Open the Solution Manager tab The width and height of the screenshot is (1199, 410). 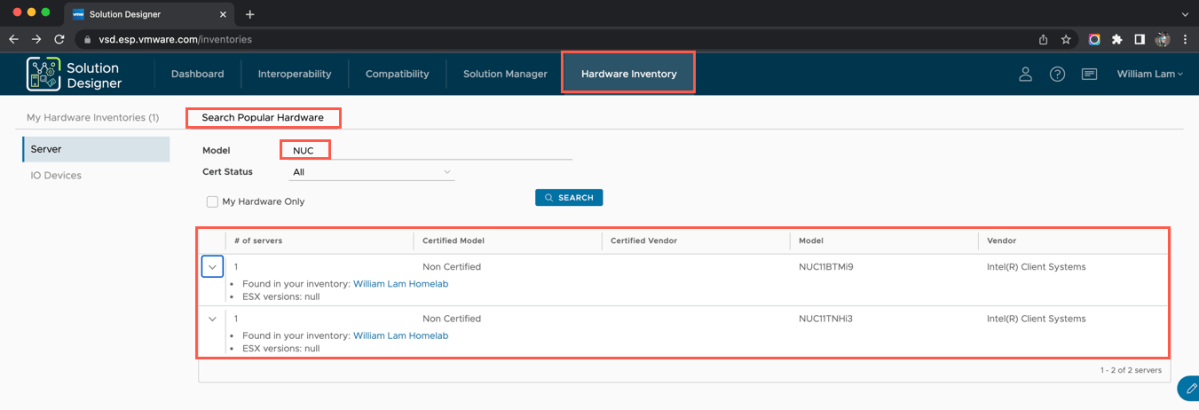505,74
